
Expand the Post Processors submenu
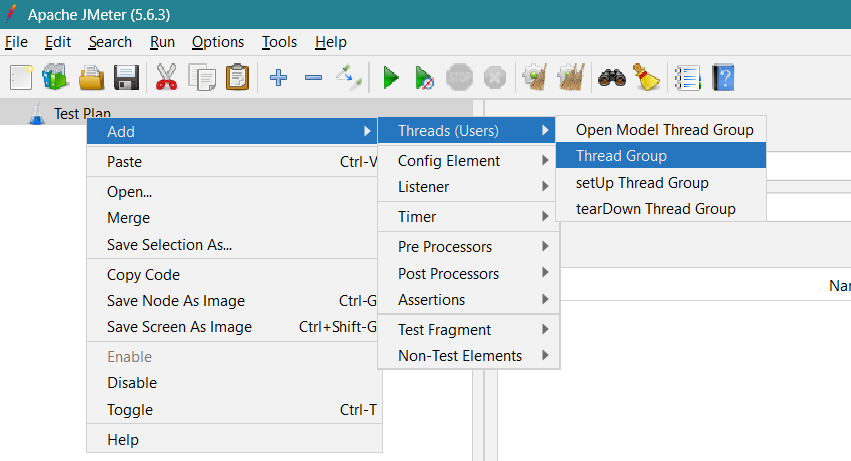[467, 273]
